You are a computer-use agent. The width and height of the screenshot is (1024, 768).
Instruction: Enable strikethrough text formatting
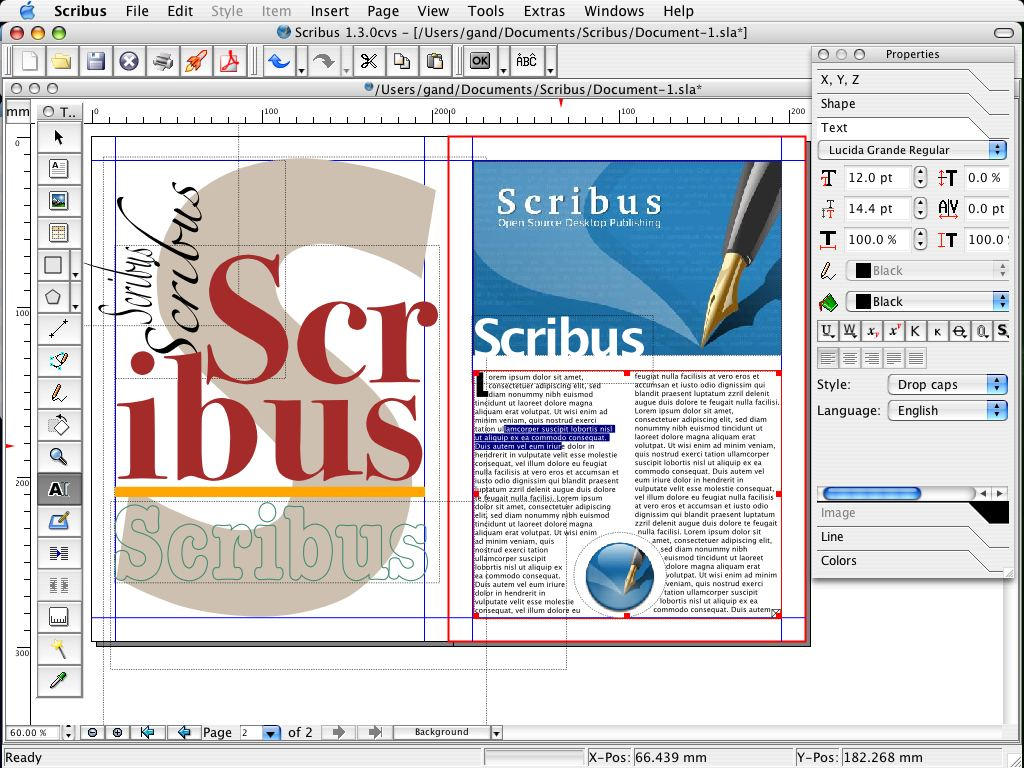(958, 331)
